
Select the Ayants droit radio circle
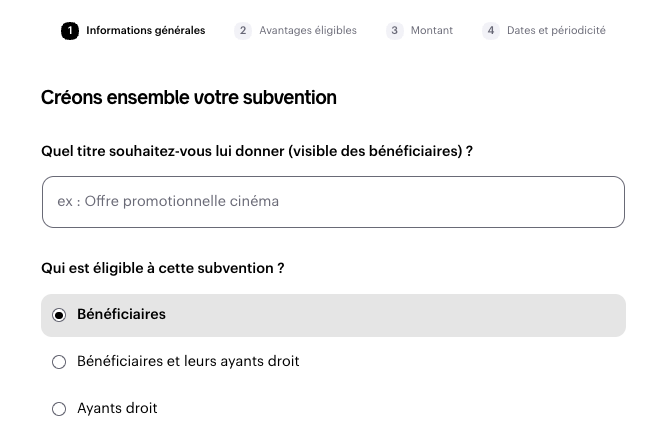(x=59, y=409)
